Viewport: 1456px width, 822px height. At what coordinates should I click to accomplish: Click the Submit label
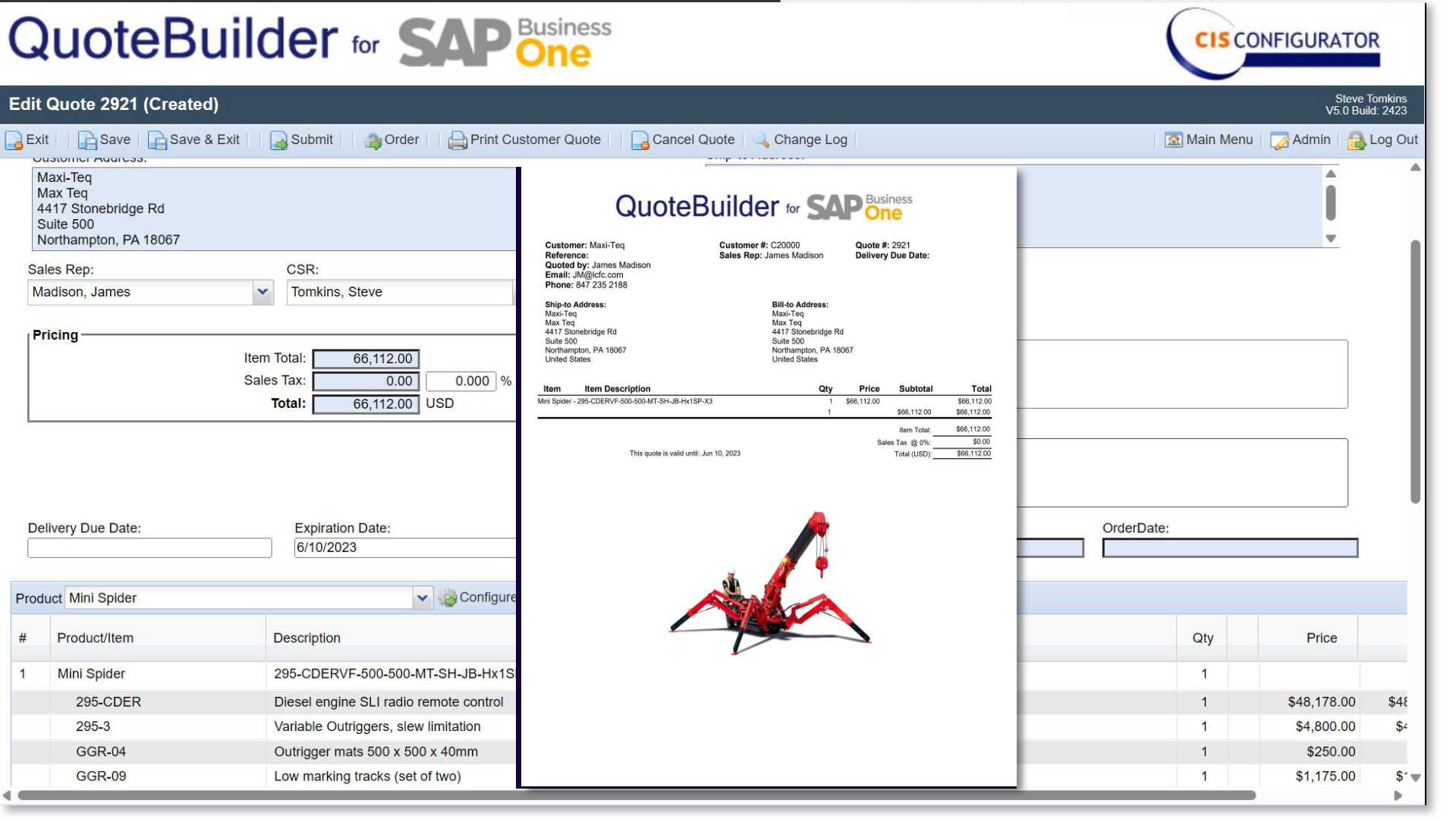point(311,140)
